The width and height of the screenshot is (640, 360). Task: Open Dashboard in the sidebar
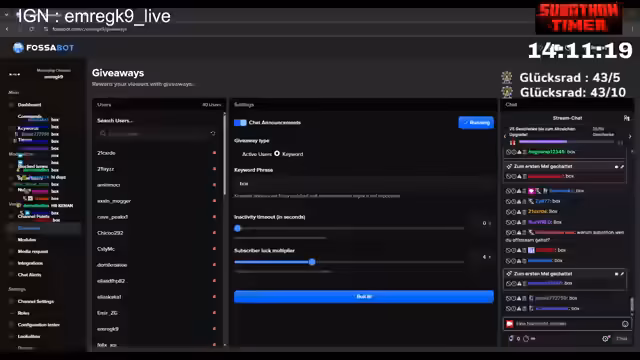point(29,105)
